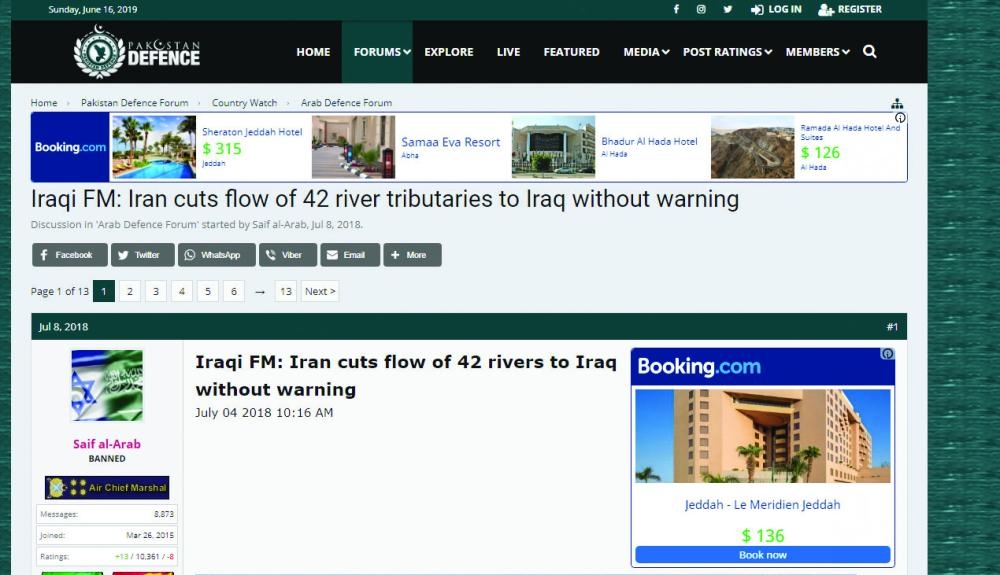
Task: Click the ad info icon on banner
Action: click(900, 118)
